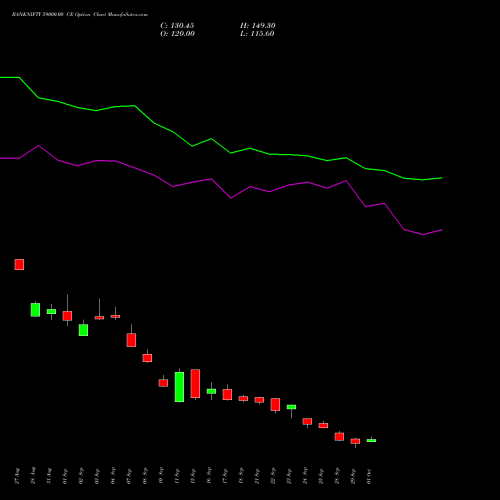The image size is (500, 500).
Task: Select the close value C: 130.45
Action: click(177, 26)
